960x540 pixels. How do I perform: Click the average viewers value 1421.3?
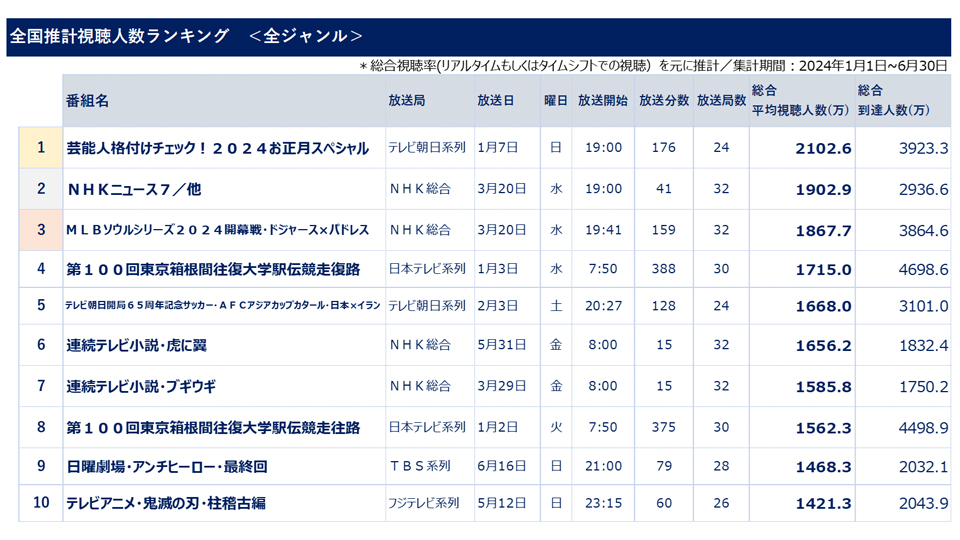[x=823, y=504]
